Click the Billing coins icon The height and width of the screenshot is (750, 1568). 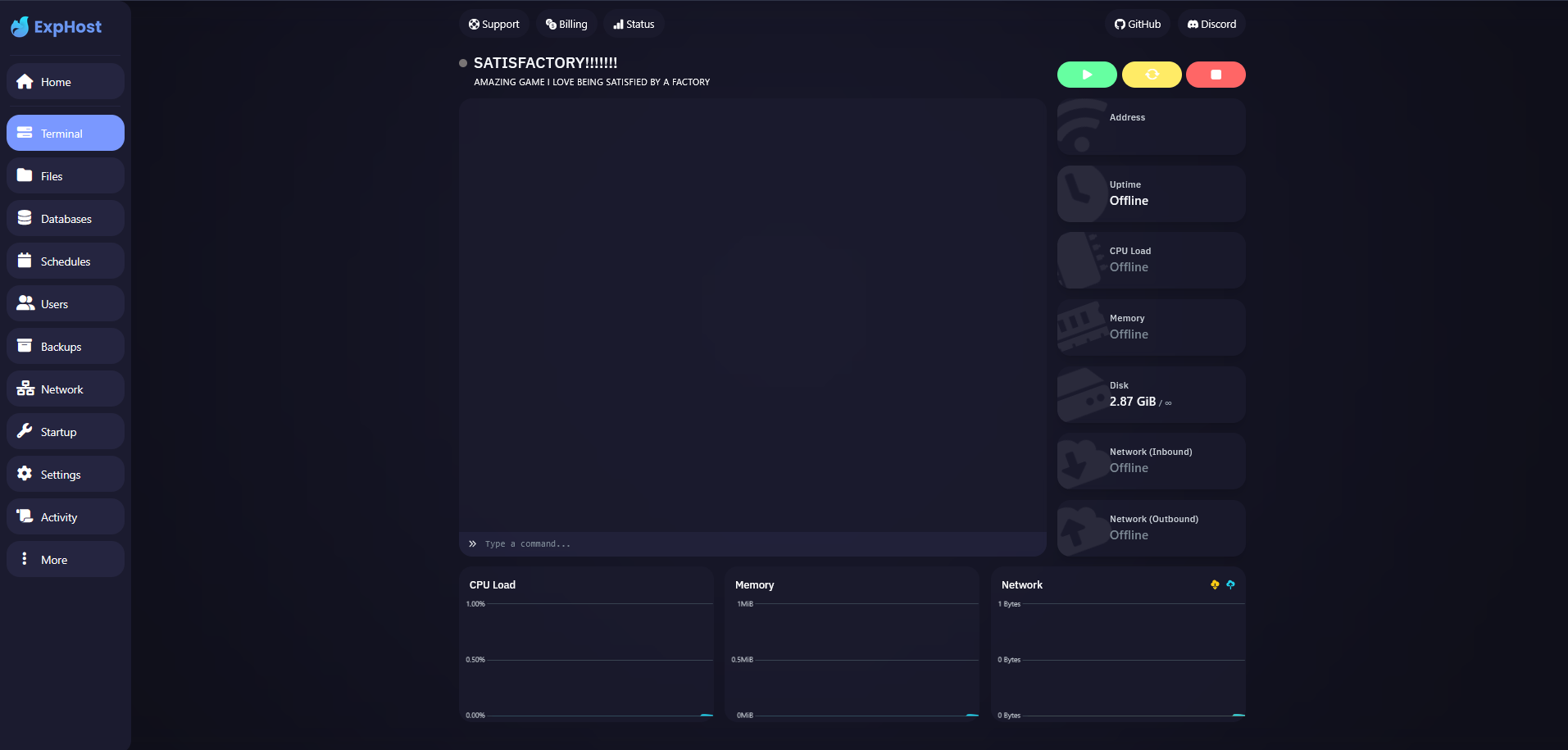[551, 24]
